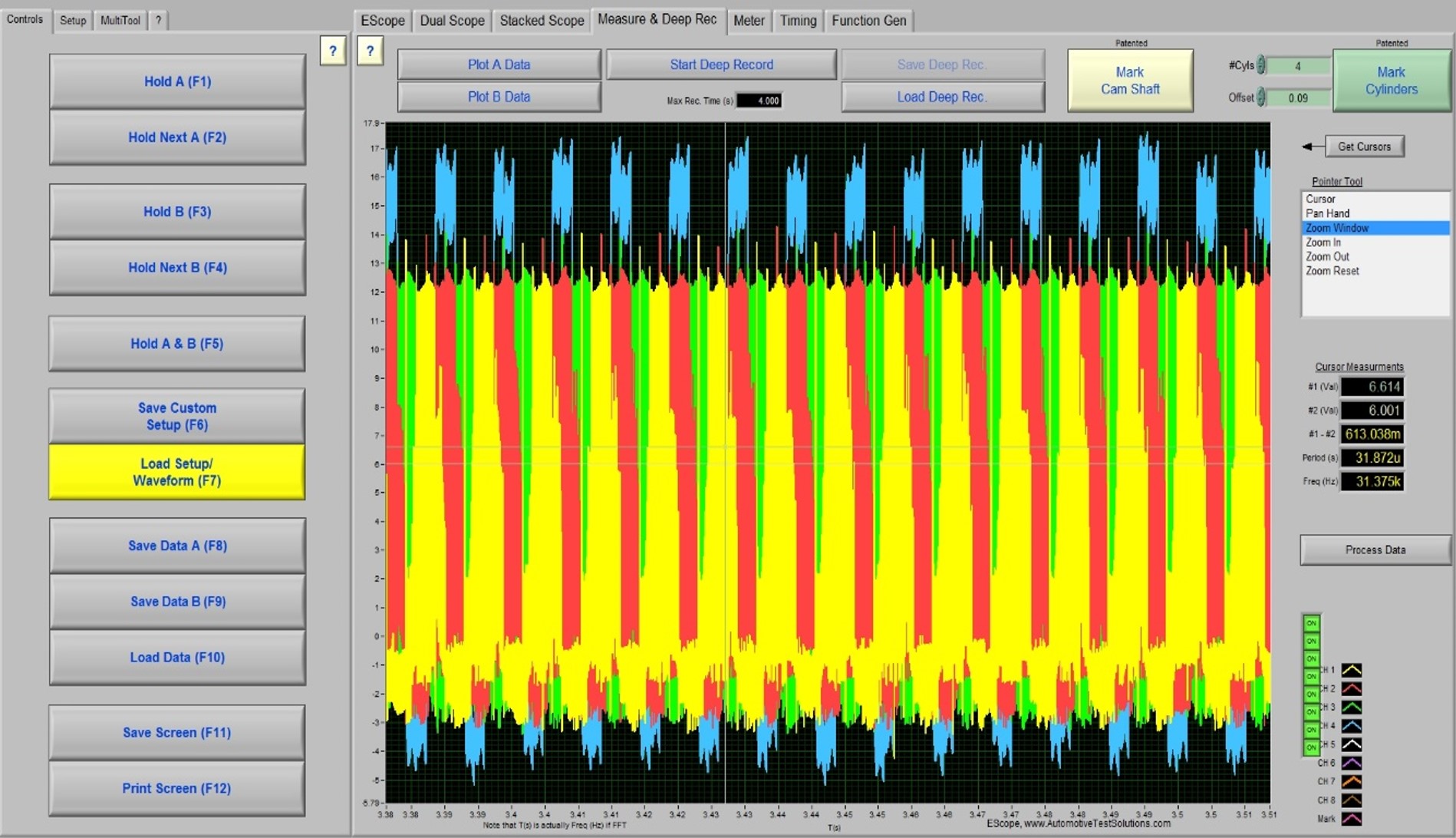
Task: Select Pan Hand in the Pointer Tool list
Action: [1327, 213]
